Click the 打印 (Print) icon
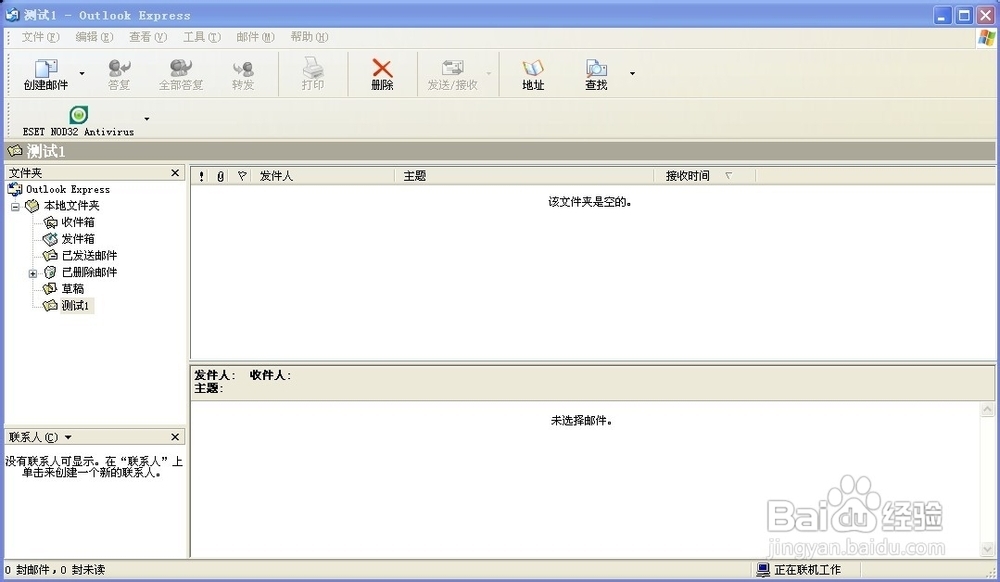 (x=312, y=72)
